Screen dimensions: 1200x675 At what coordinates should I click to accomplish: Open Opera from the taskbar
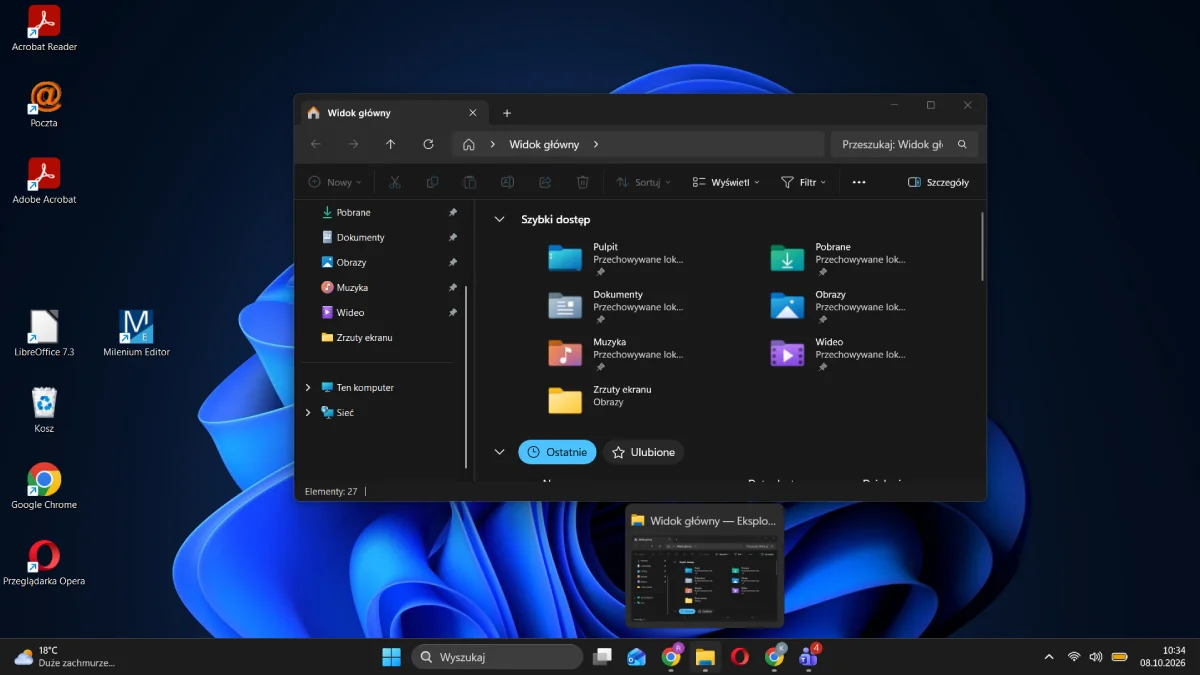coord(740,657)
